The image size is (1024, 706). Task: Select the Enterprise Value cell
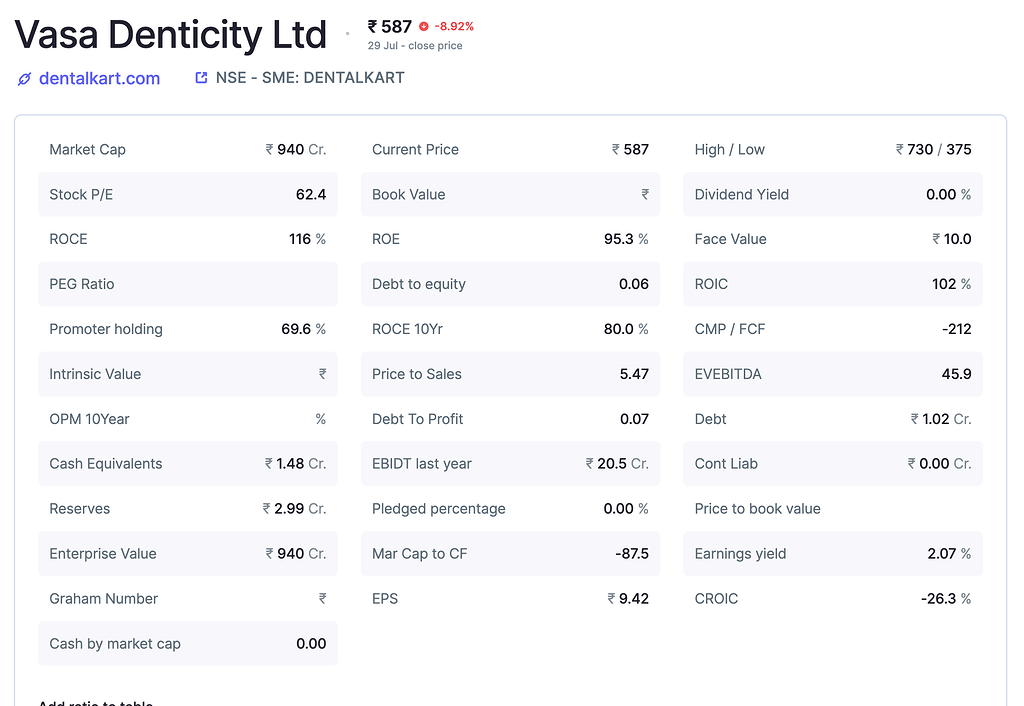[x=188, y=553]
